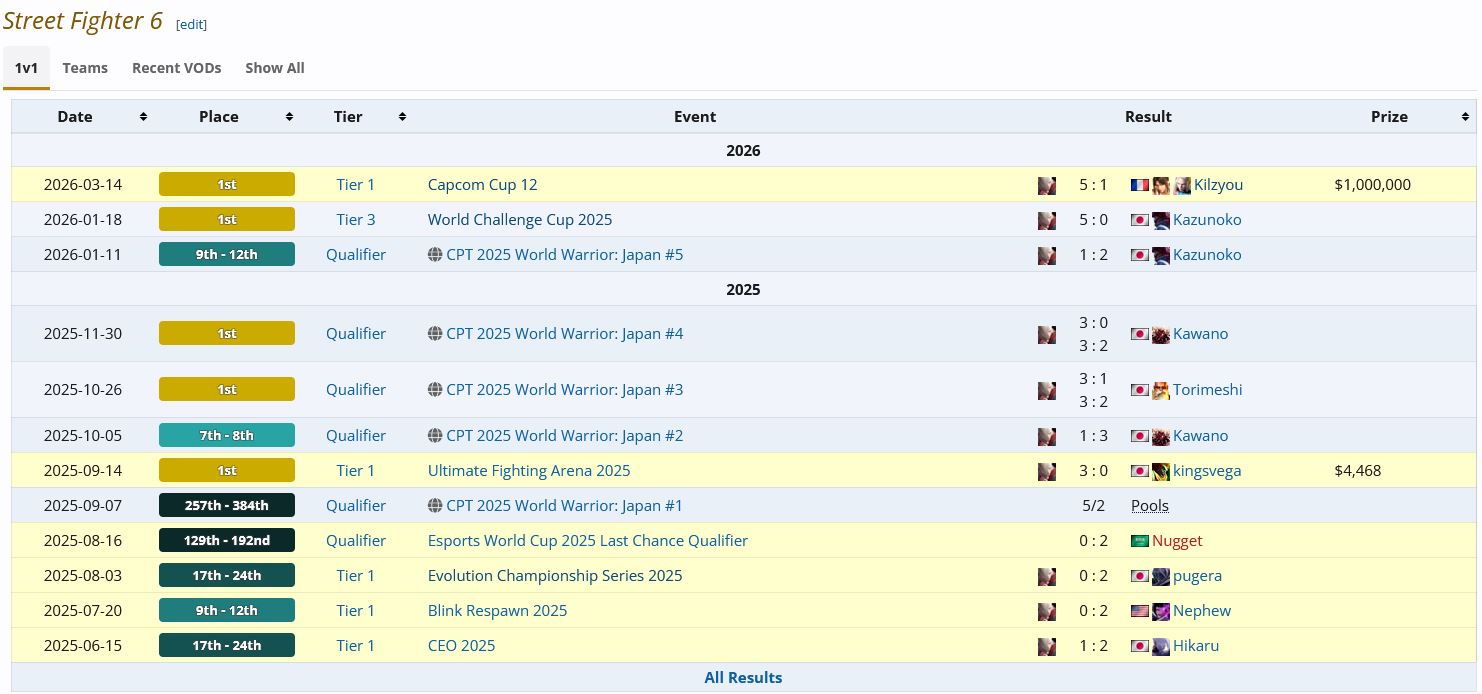The width and height of the screenshot is (1482, 694).
Task: Click the $4,468 prize value
Action: pos(1358,471)
